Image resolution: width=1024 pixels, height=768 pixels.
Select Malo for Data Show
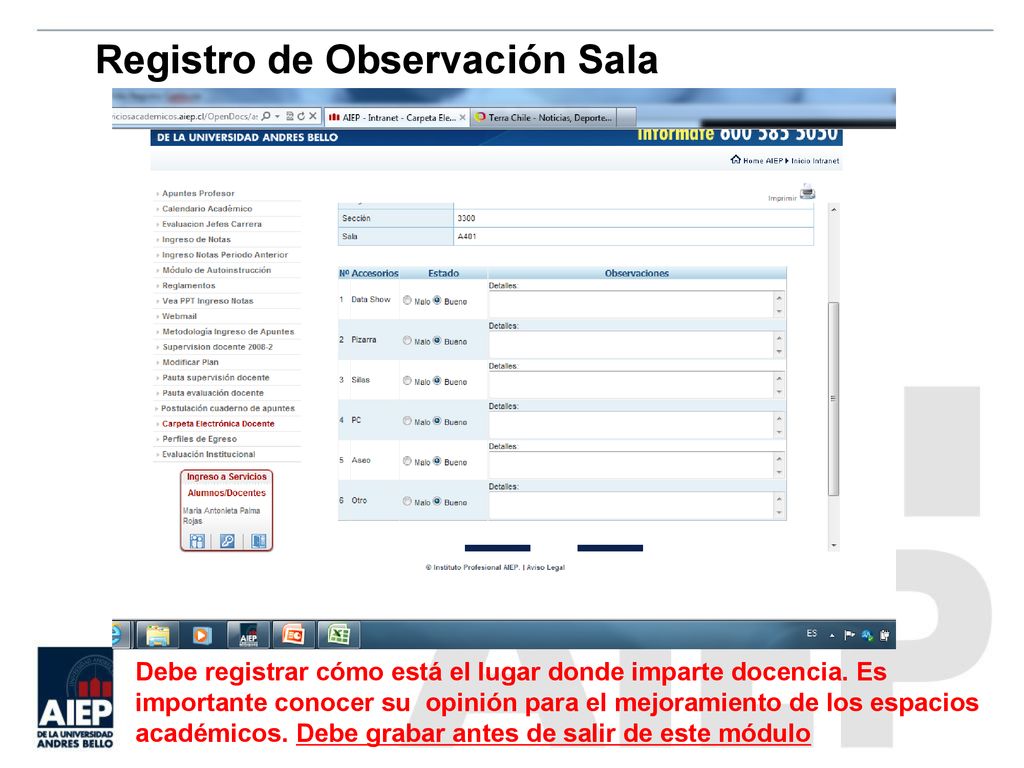tap(407, 300)
